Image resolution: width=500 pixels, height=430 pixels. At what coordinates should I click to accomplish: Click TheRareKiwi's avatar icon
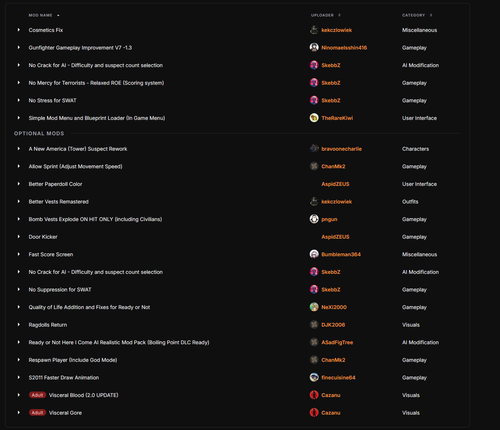click(314, 118)
